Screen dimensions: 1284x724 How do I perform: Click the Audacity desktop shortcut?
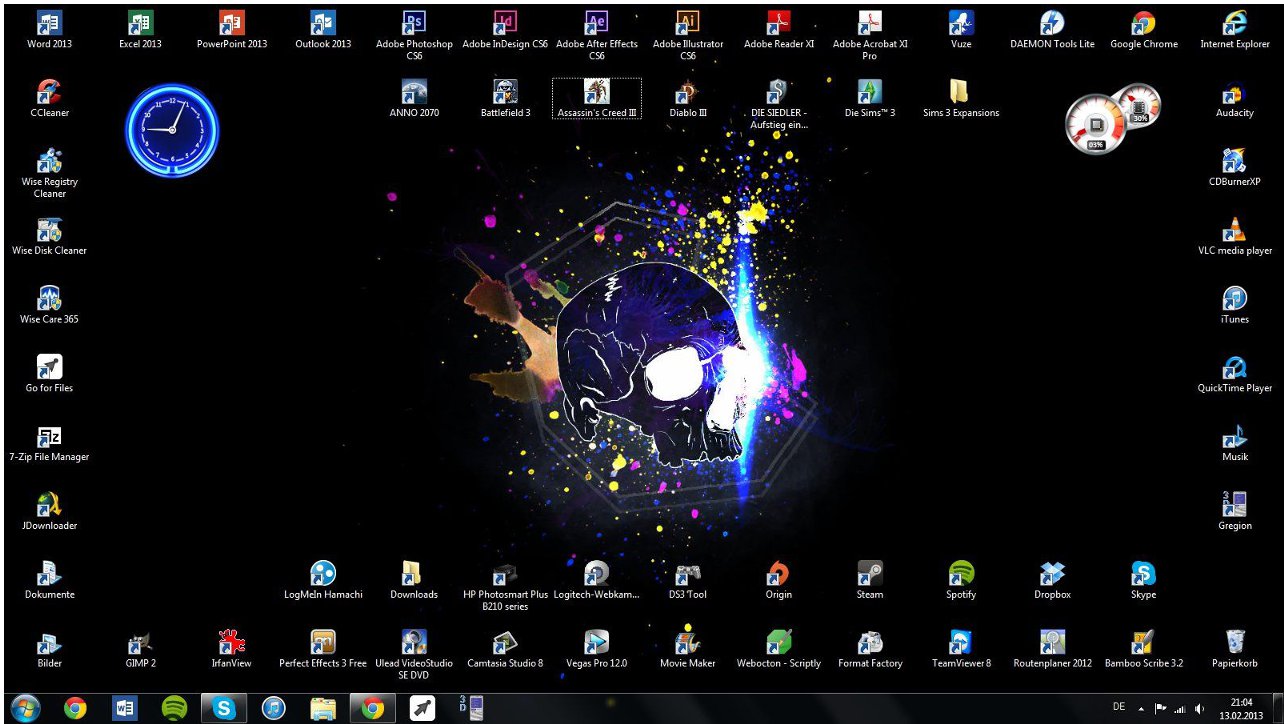[1234, 94]
